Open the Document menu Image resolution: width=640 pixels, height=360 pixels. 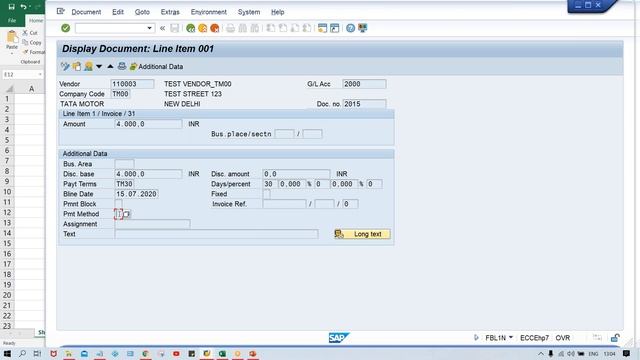[x=86, y=12]
